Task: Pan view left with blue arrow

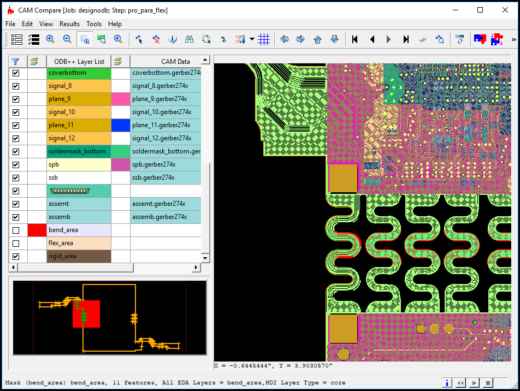Action: click(x=284, y=39)
